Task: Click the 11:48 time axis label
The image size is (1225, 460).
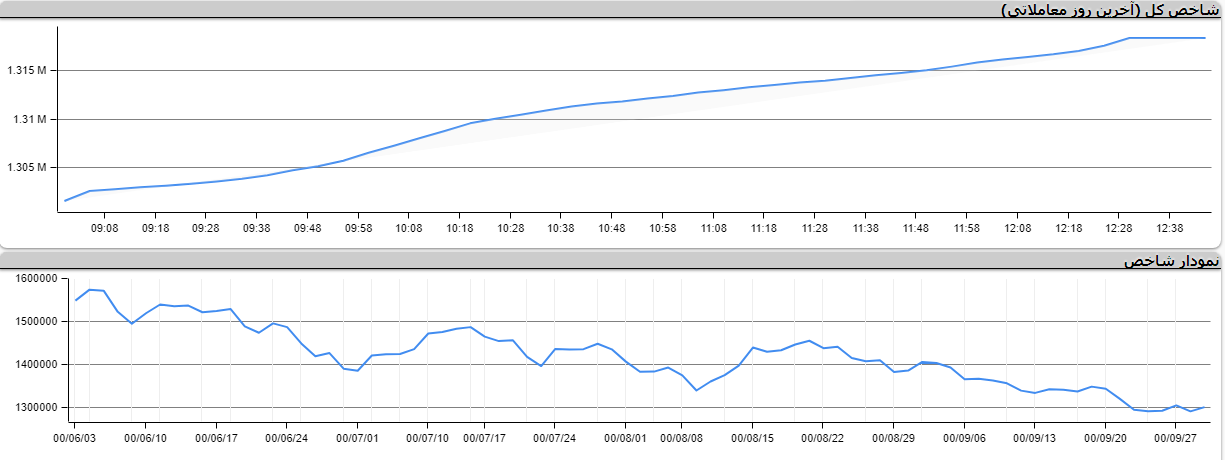Action: point(916,229)
